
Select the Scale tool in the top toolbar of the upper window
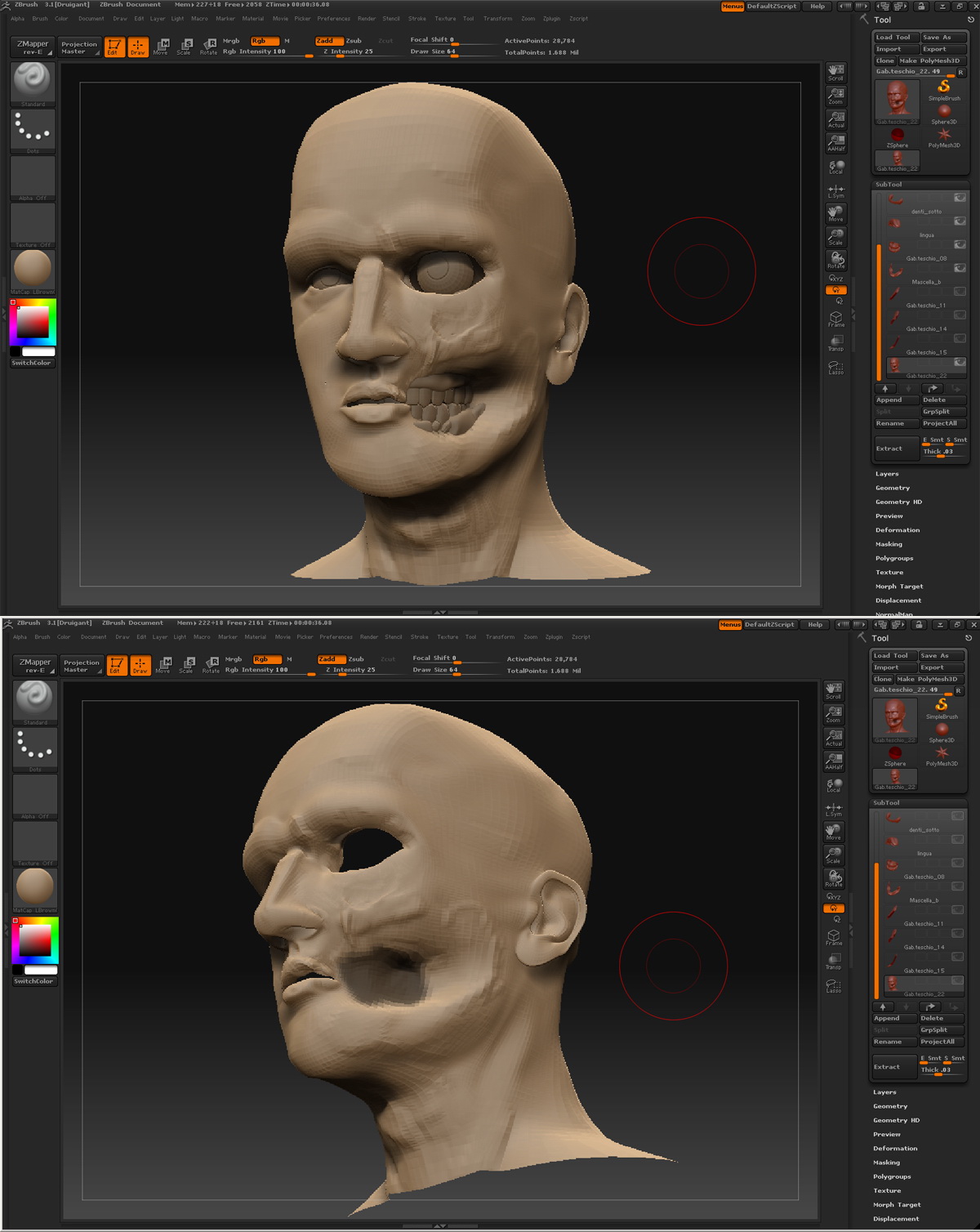(185, 47)
